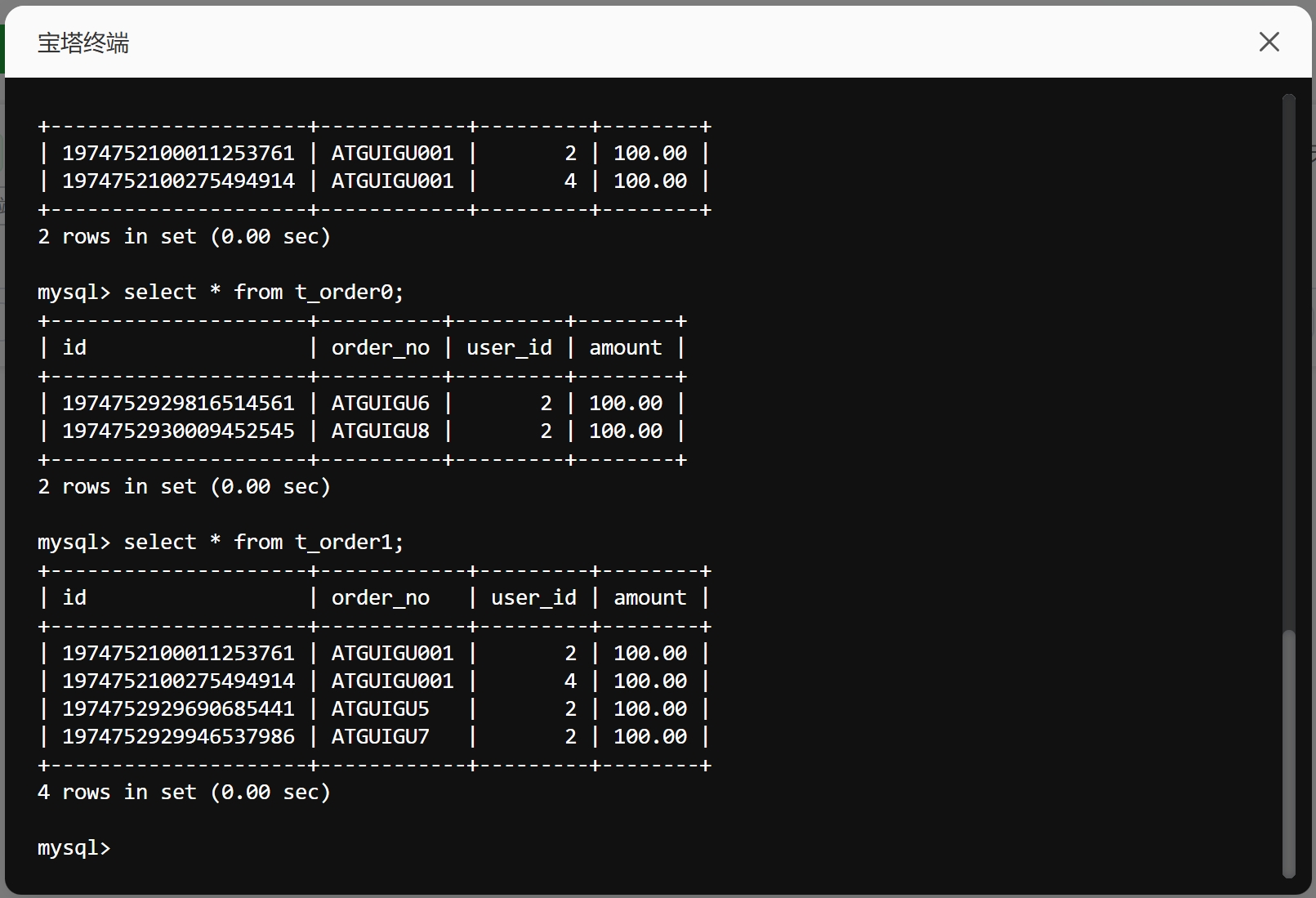Click the terminal's vertical scrollbar thumb
The width and height of the screenshot is (1316, 898).
point(1288,752)
